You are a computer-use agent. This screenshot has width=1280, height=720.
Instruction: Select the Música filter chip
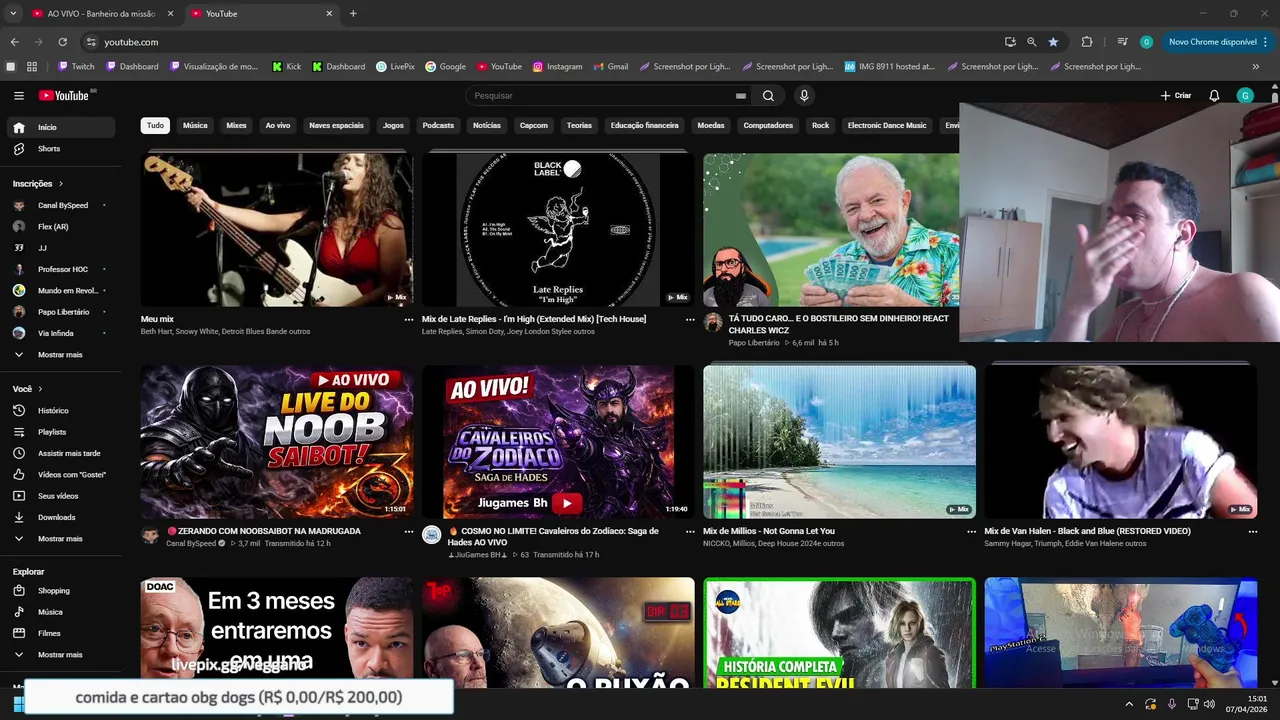pyautogui.click(x=195, y=126)
